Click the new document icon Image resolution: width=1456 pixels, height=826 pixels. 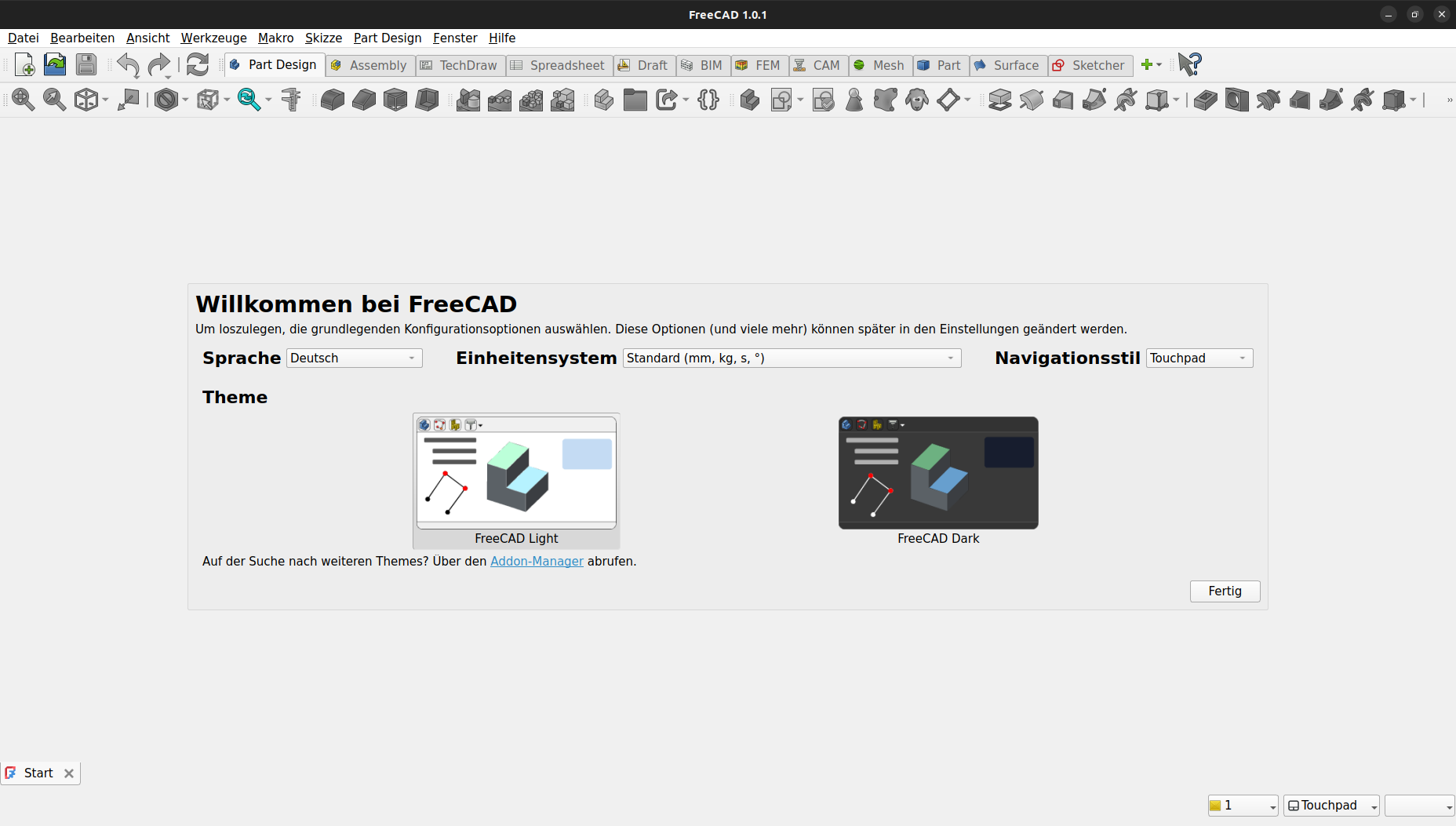24,65
